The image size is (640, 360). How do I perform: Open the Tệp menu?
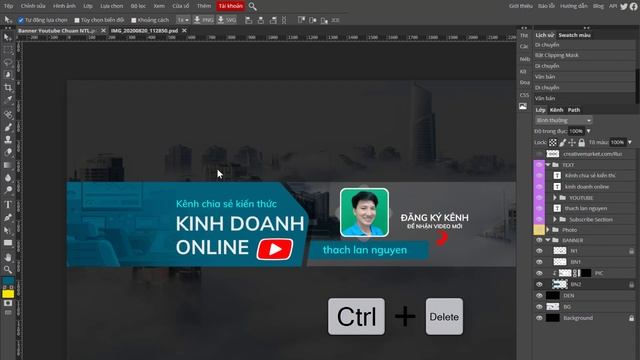9,6
